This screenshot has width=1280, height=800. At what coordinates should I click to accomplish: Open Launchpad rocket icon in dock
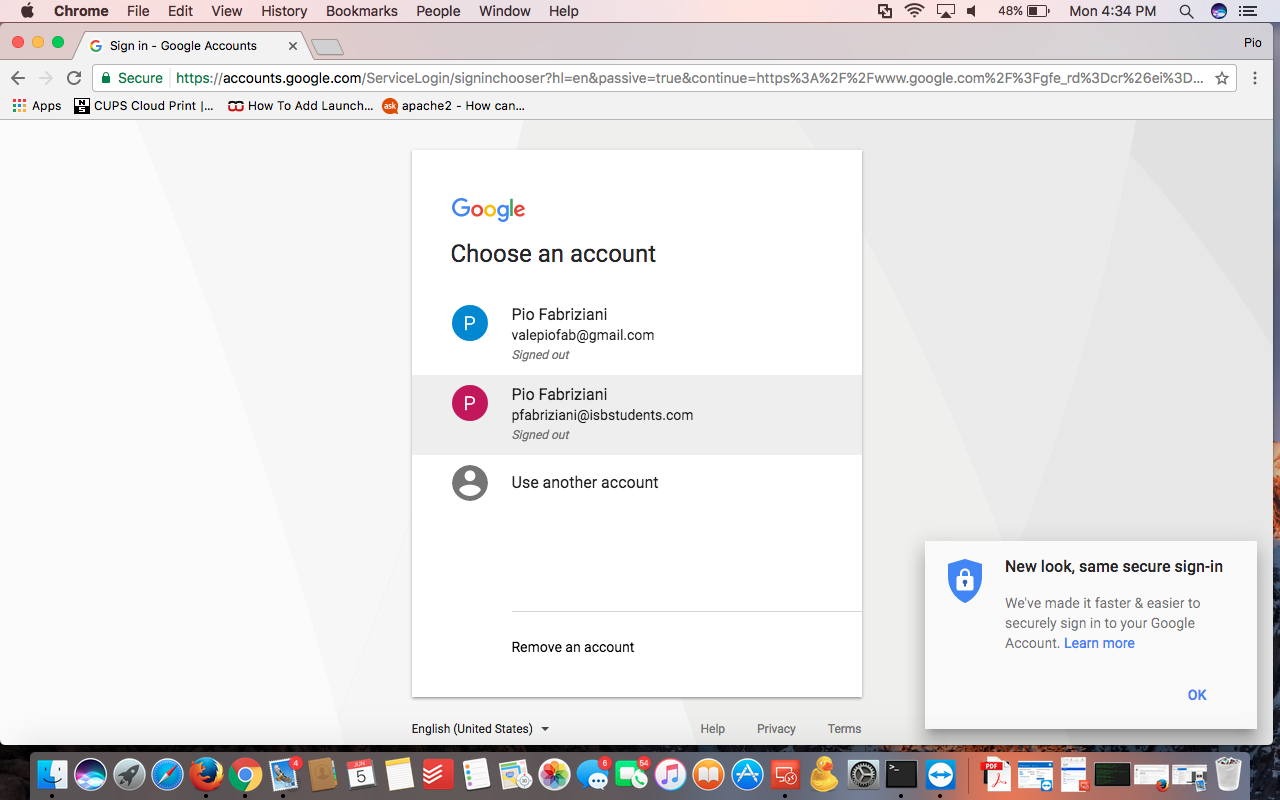pos(129,775)
